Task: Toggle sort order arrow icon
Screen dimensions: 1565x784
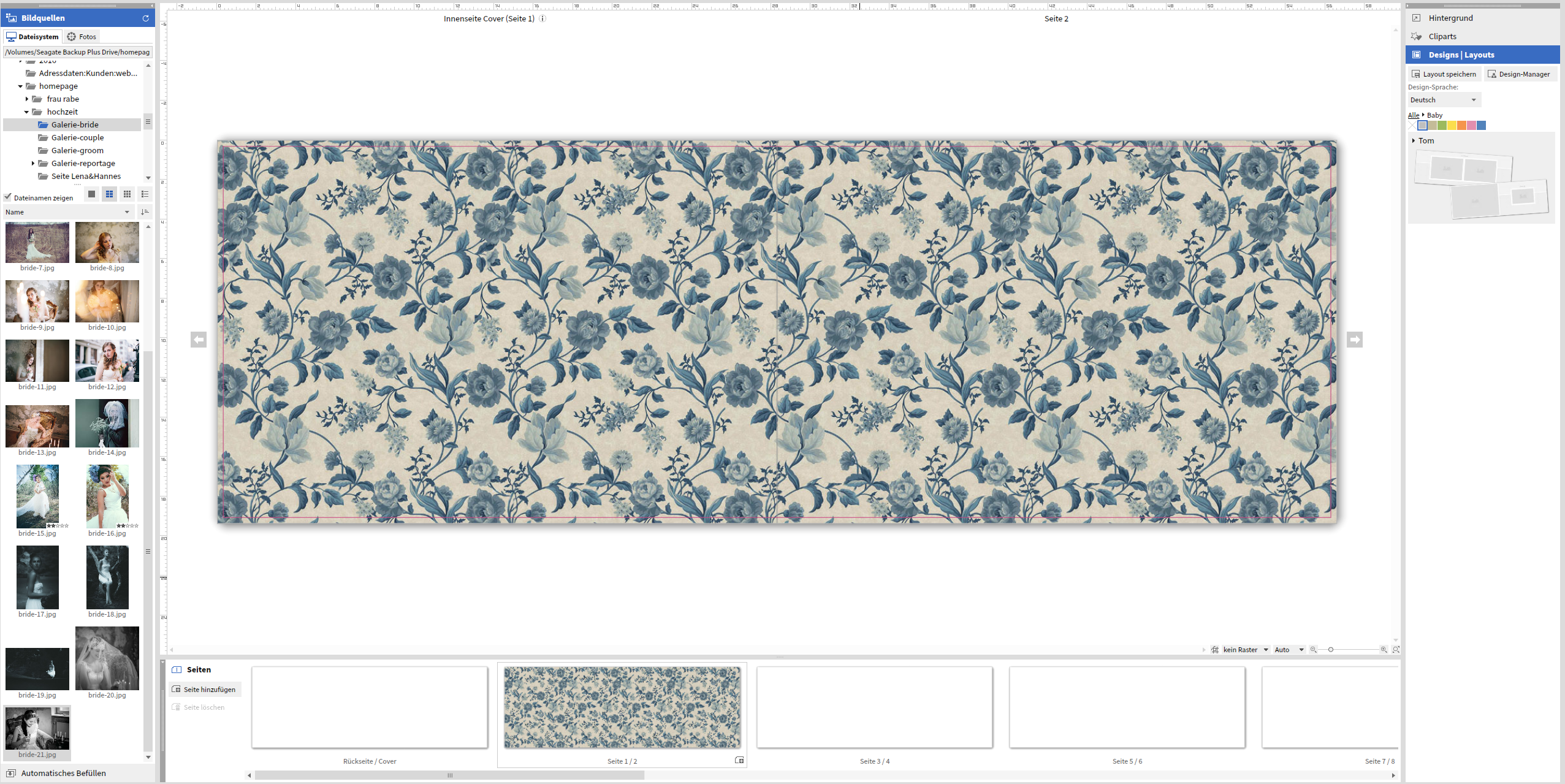Action: coord(145,212)
